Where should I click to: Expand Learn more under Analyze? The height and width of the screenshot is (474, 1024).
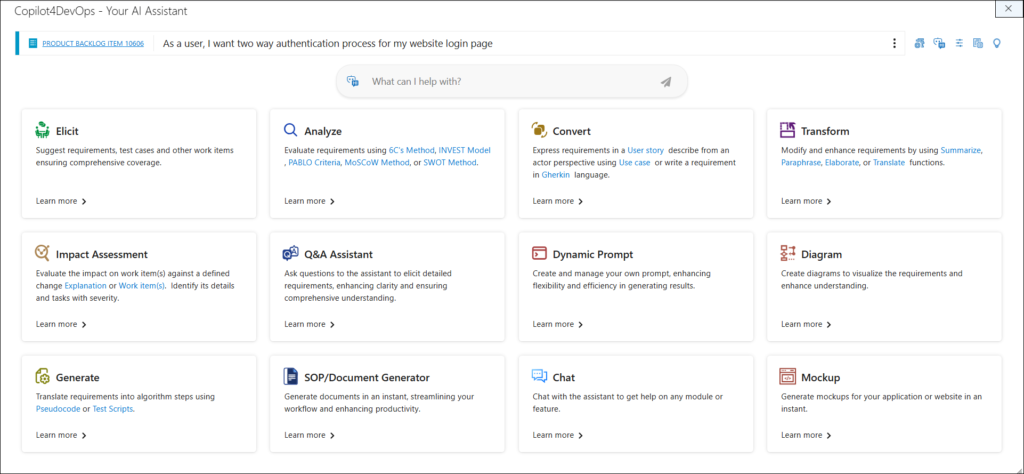309,201
